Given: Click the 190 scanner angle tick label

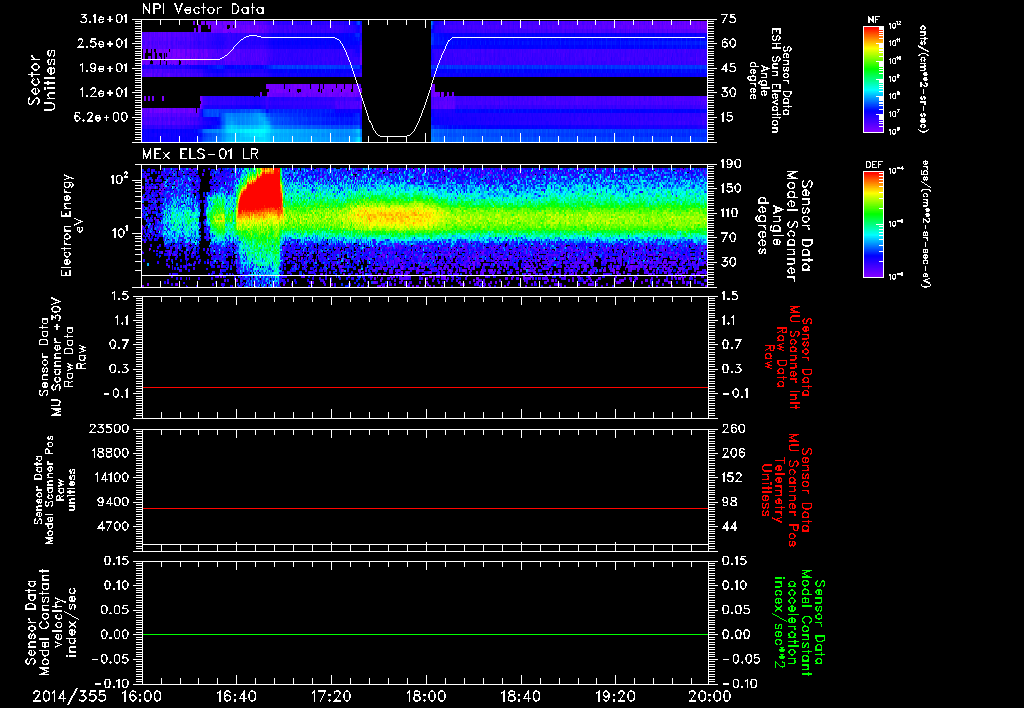Looking at the screenshot, I should pos(731,164).
